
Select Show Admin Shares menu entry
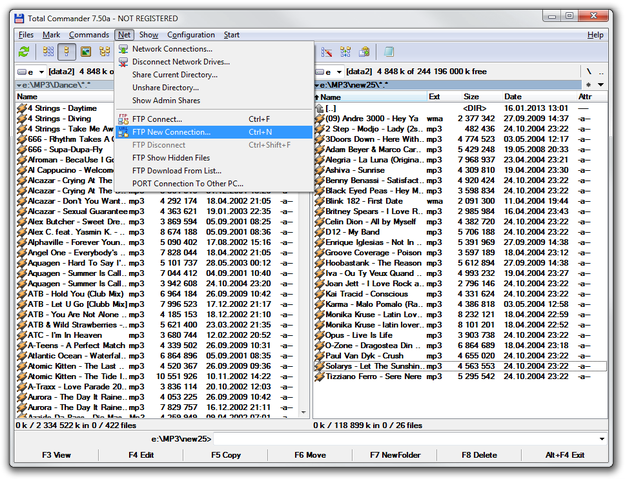[214, 100]
